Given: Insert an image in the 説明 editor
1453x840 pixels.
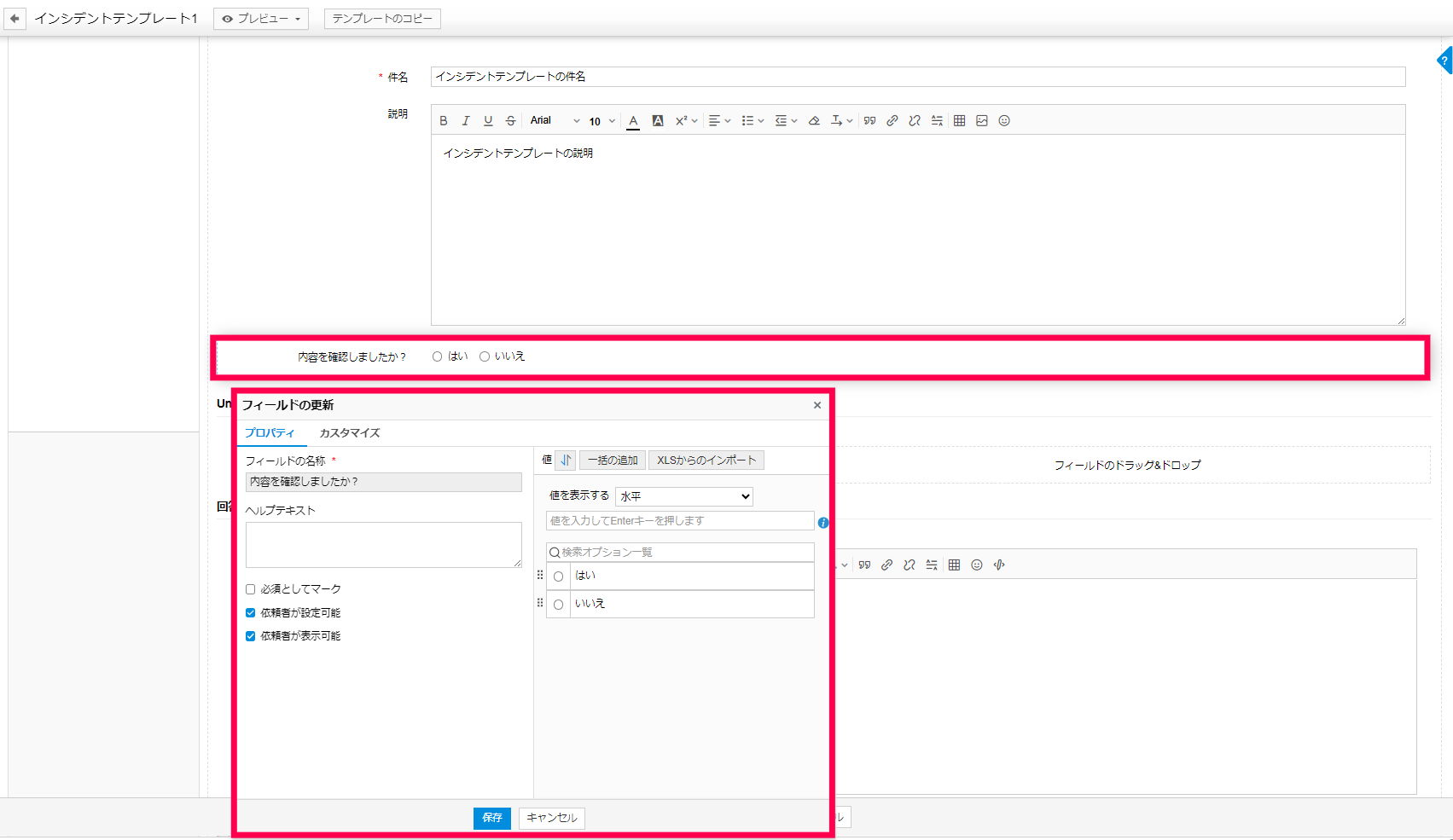Looking at the screenshot, I should click(x=982, y=121).
